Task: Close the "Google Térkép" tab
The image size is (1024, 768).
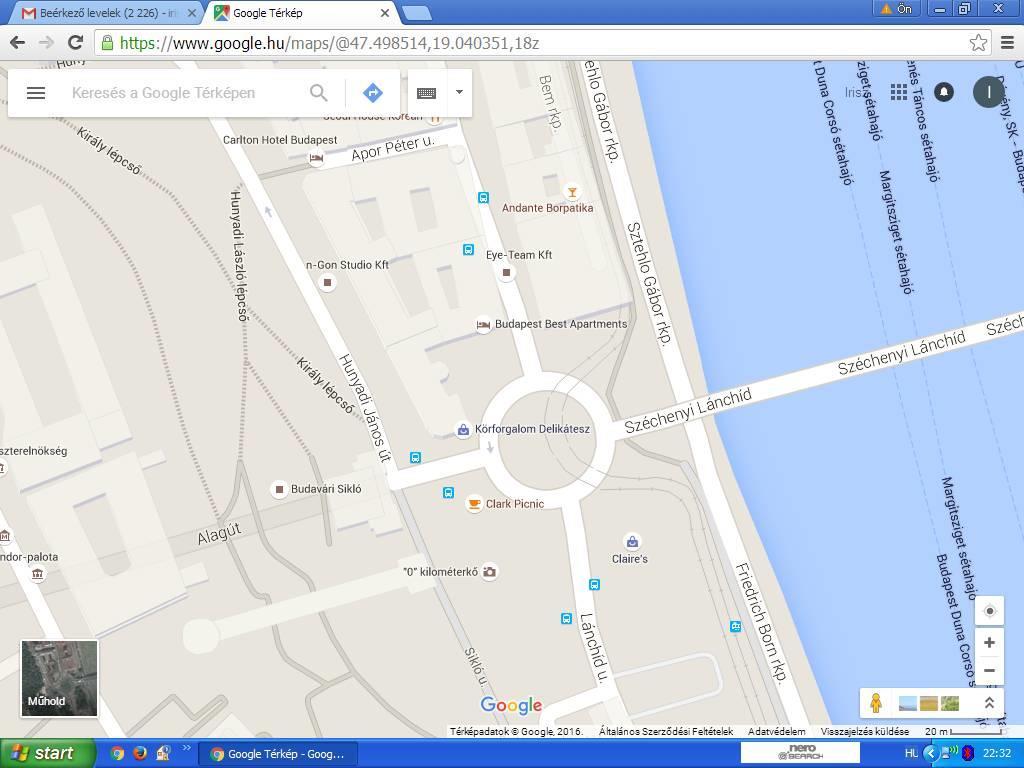Action: point(385,13)
